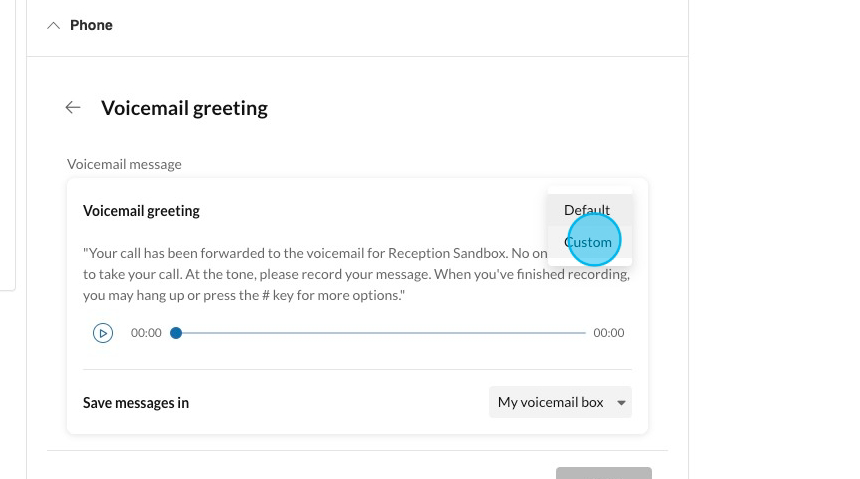The height and width of the screenshot is (479, 860).
Task: Go back using the left arrow icon
Action: click(x=73, y=108)
